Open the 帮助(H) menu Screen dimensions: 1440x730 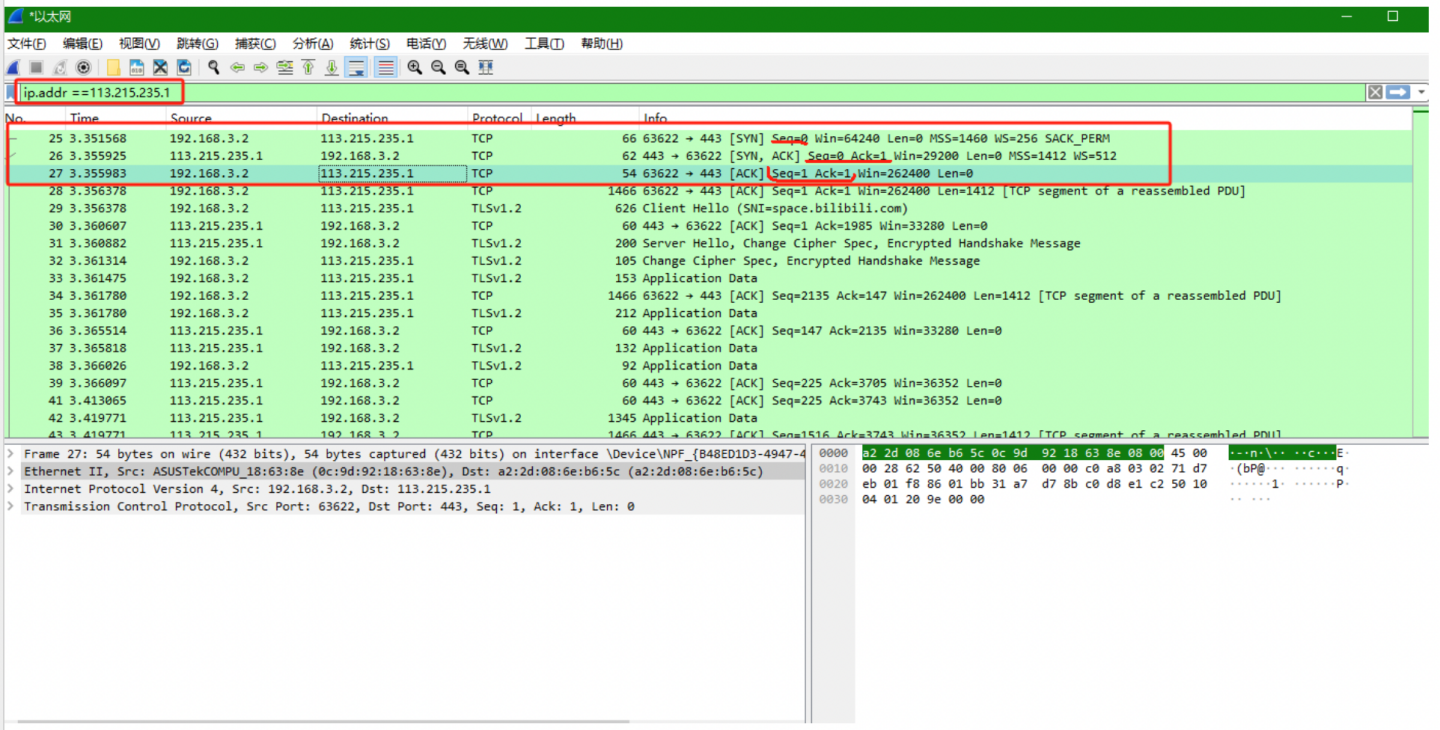click(602, 44)
